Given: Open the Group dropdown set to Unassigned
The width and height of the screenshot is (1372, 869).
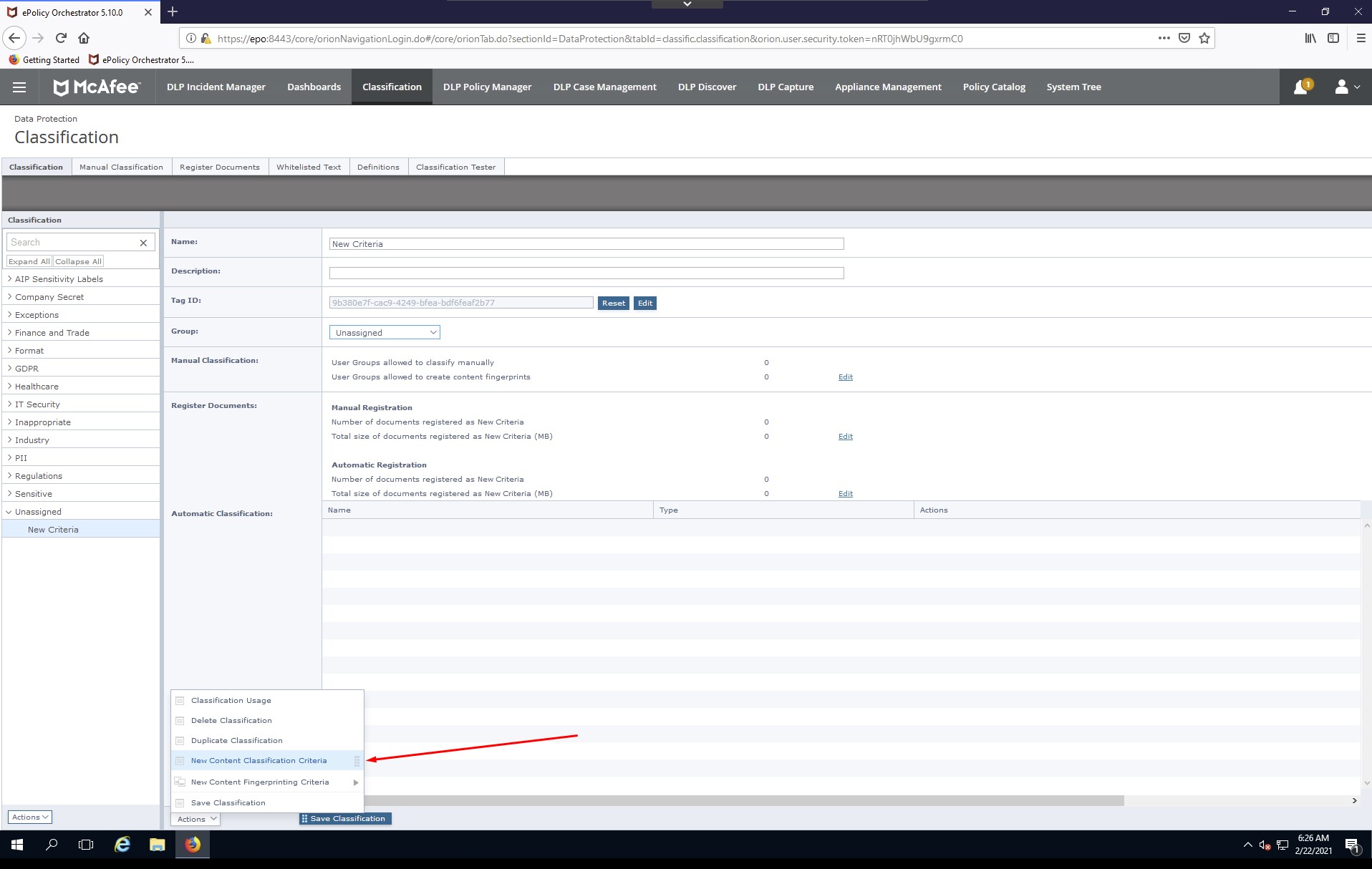Looking at the screenshot, I should 385,333.
